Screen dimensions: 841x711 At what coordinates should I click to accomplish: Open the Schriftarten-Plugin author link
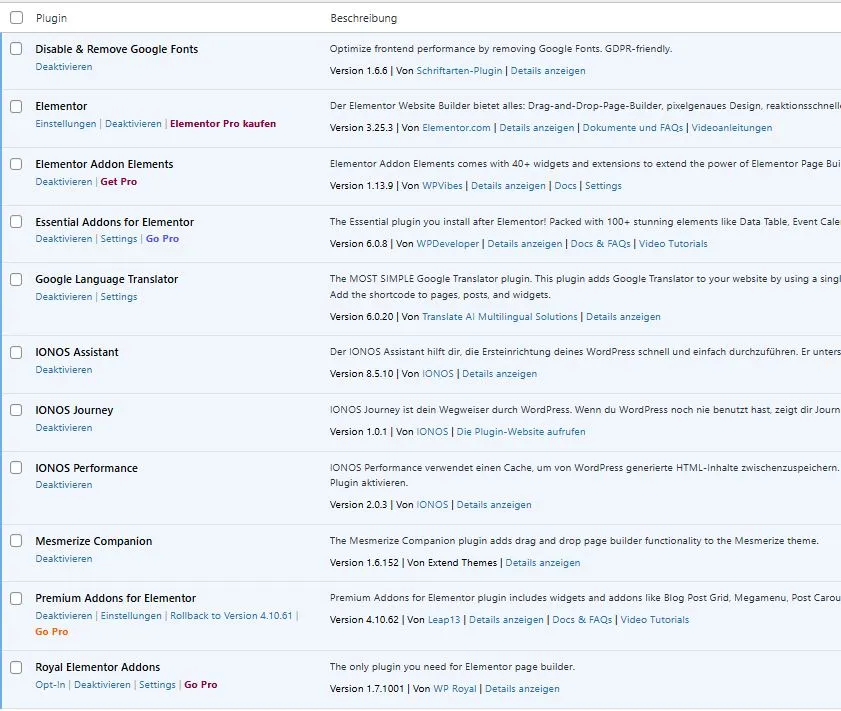(459, 71)
